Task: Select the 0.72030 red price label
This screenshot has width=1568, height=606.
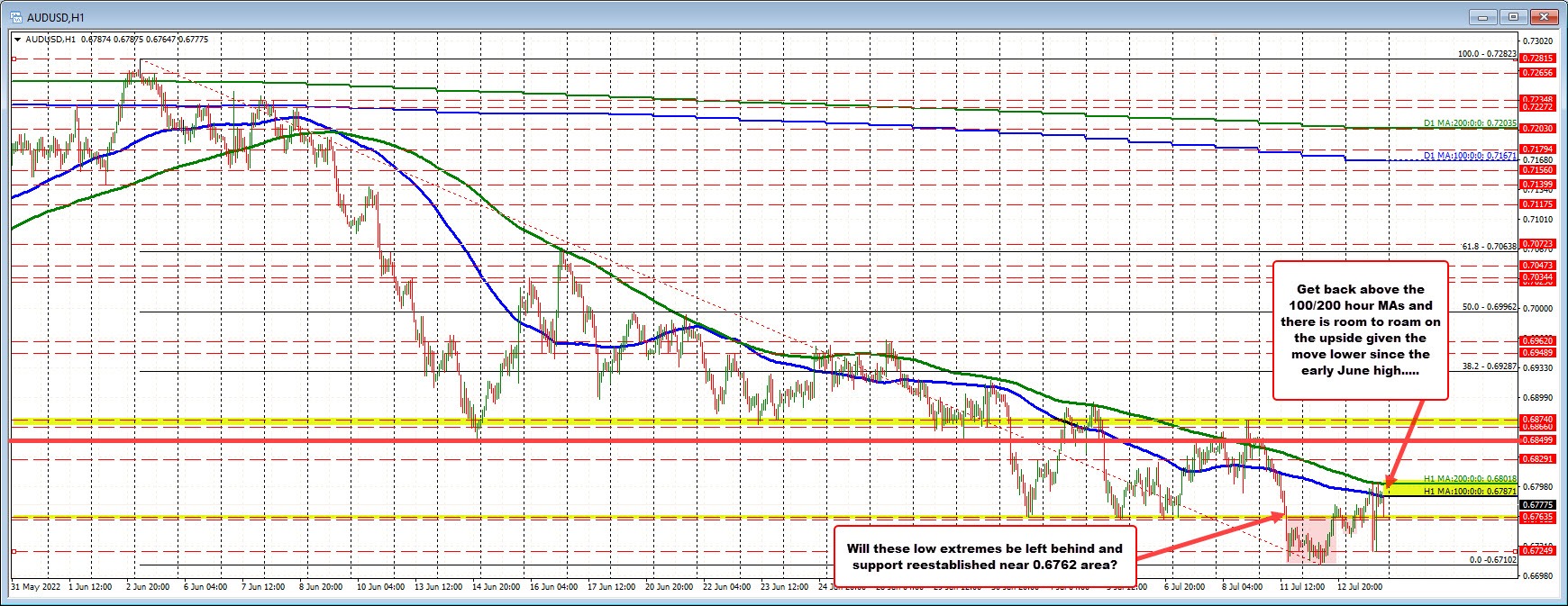Action: [x=1537, y=128]
